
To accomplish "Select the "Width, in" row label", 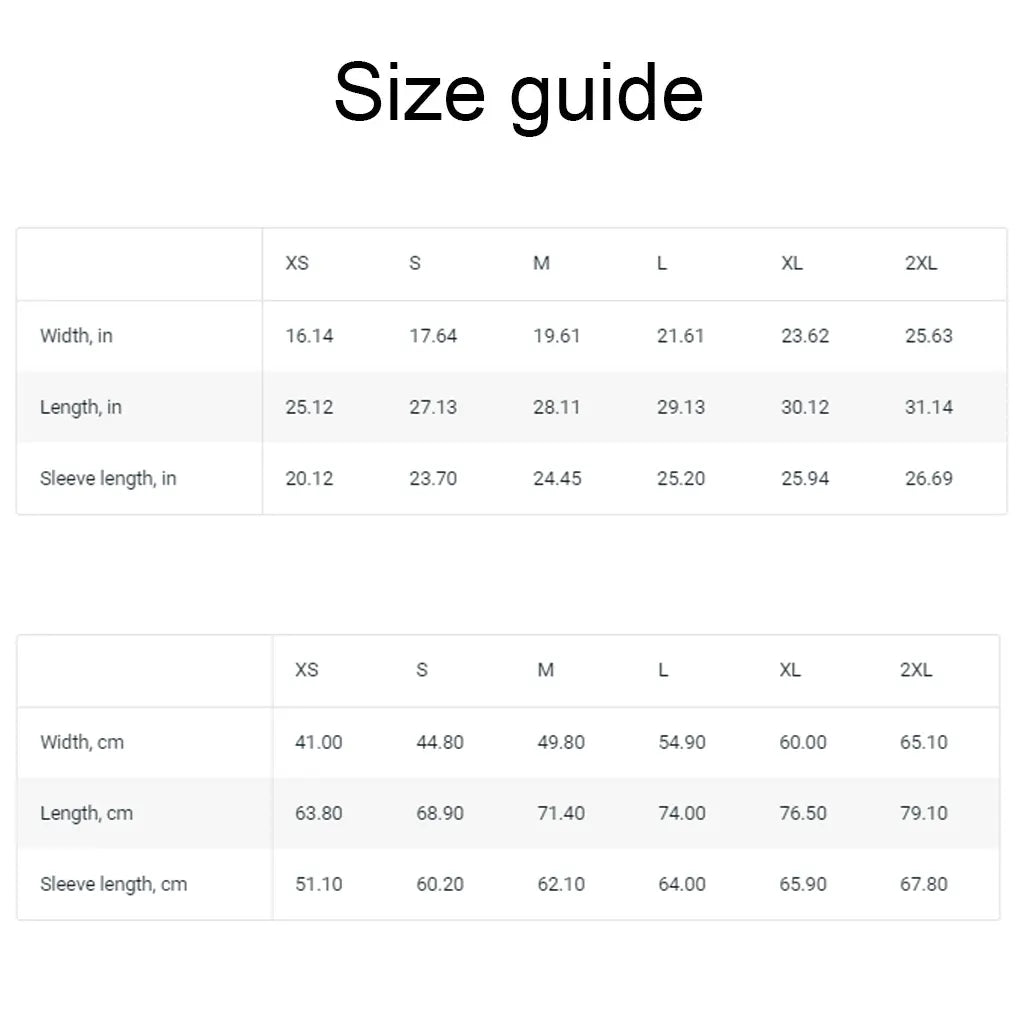I will point(76,336).
